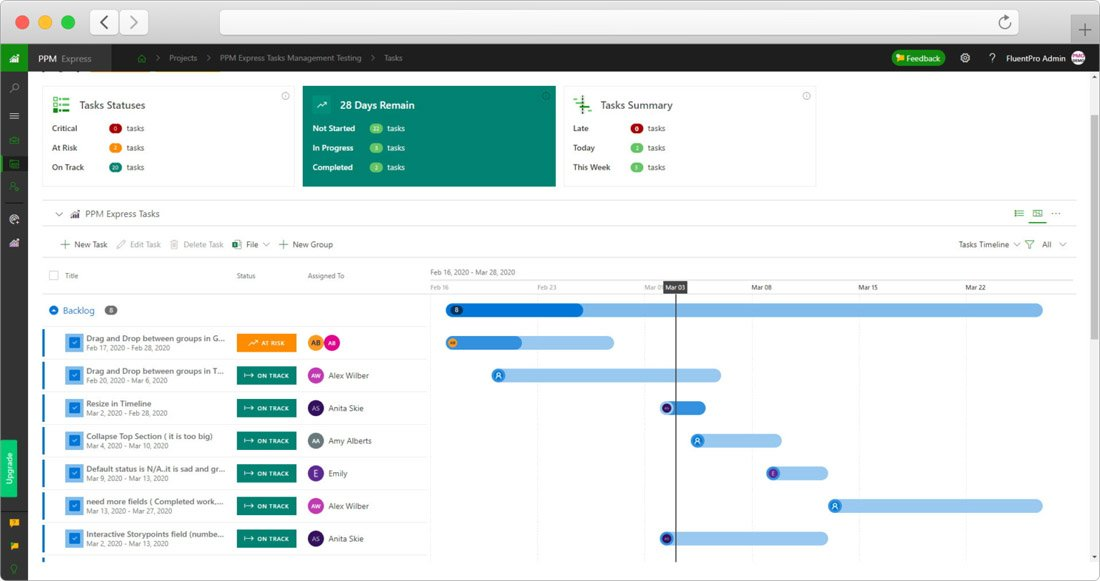Open the File dropdown menu

point(251,244)
